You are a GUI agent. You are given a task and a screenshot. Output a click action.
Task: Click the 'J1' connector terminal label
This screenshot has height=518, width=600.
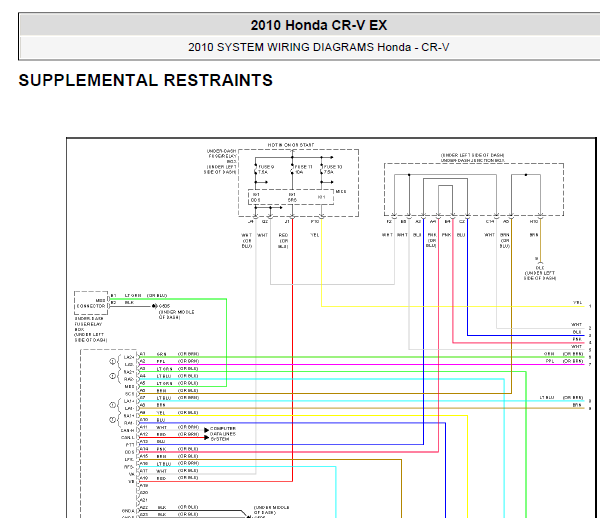(x=287, y=222)
